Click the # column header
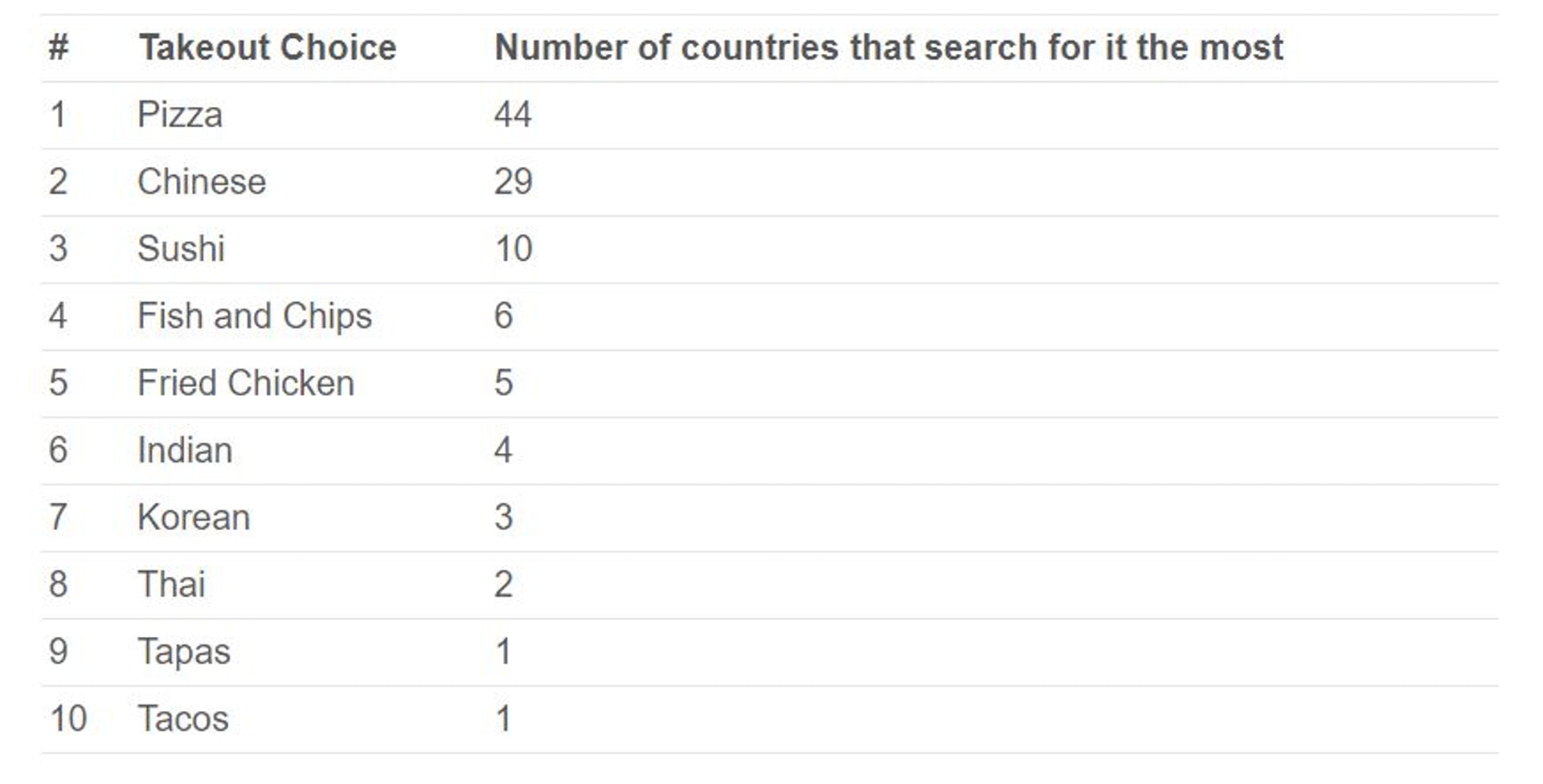This screenshot has width=1543, height=784. click(x=59, y=47)
